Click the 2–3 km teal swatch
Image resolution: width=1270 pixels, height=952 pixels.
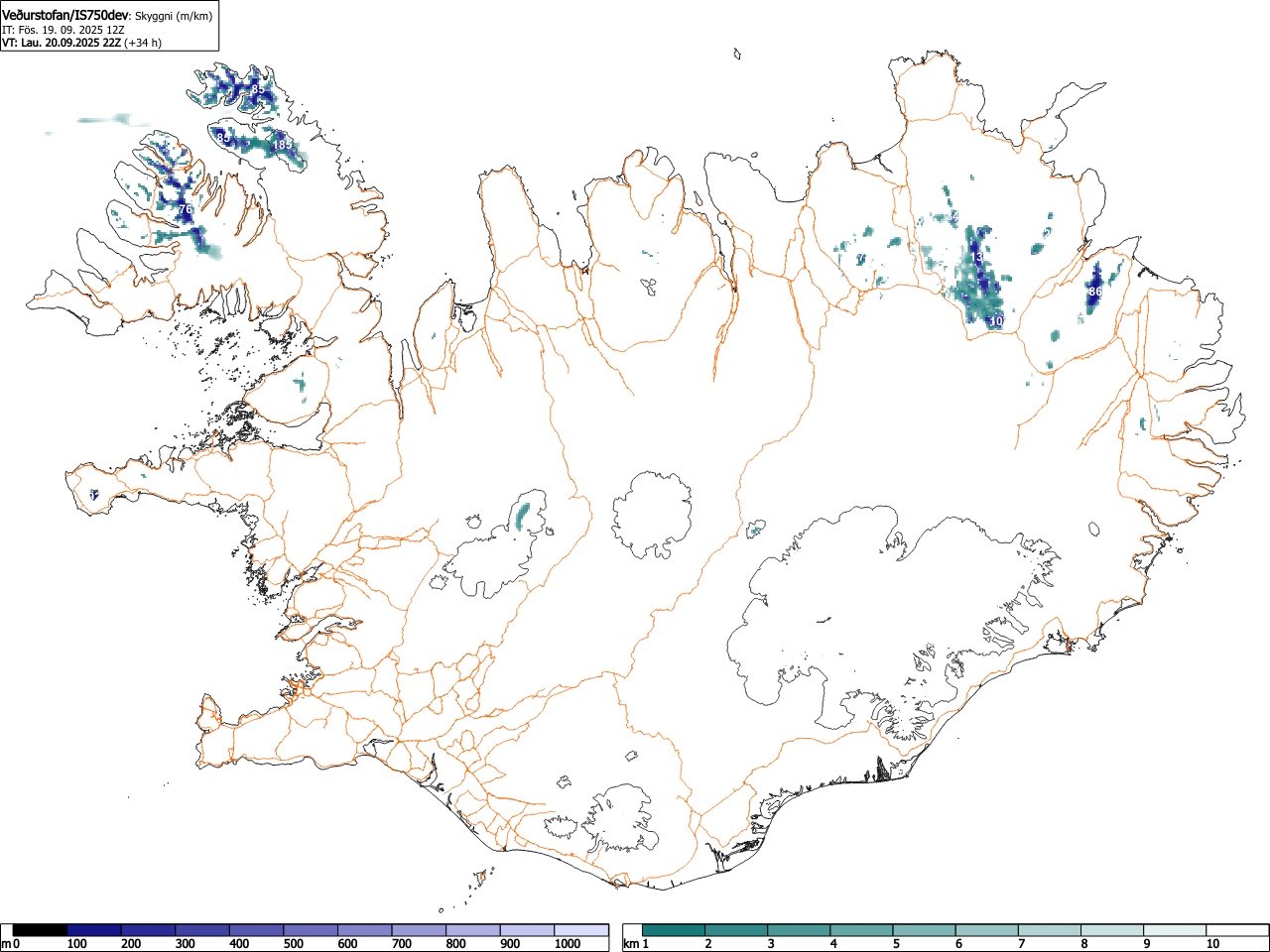click(x=736, y=930)
